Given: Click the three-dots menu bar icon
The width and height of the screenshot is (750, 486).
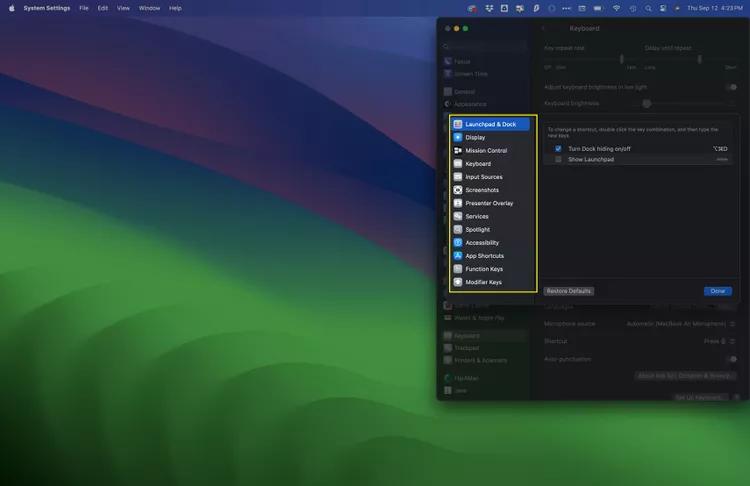Looking at the screenshot, I should (566, 8).
